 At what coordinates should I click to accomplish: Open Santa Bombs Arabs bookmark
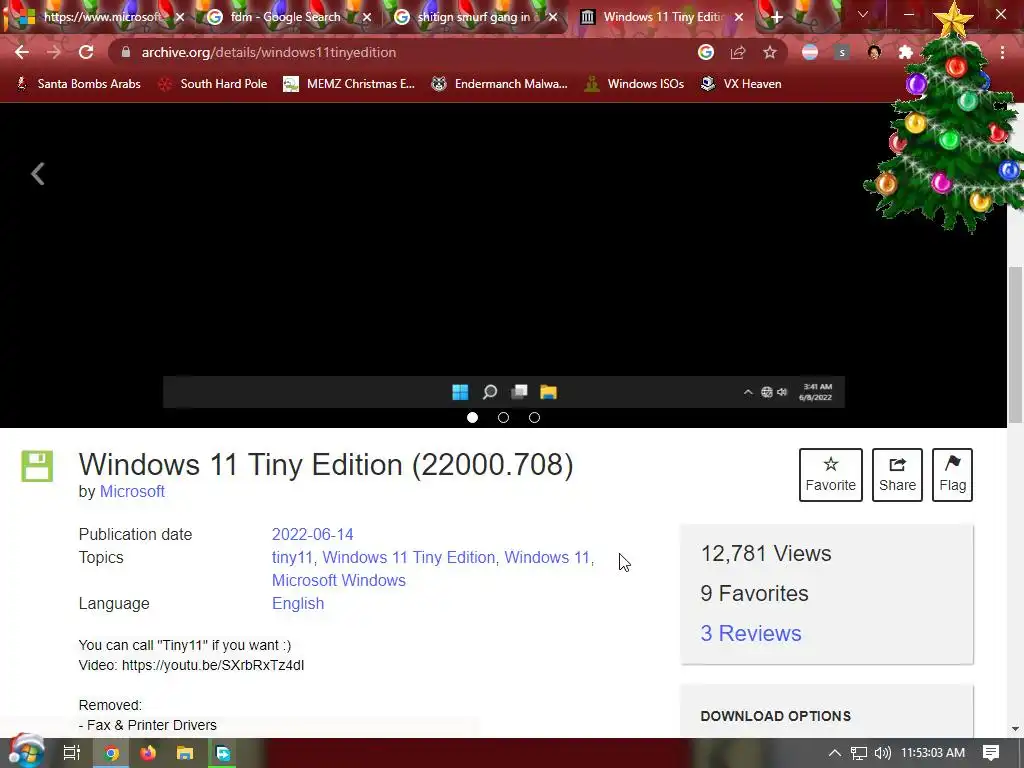point(79,84)
